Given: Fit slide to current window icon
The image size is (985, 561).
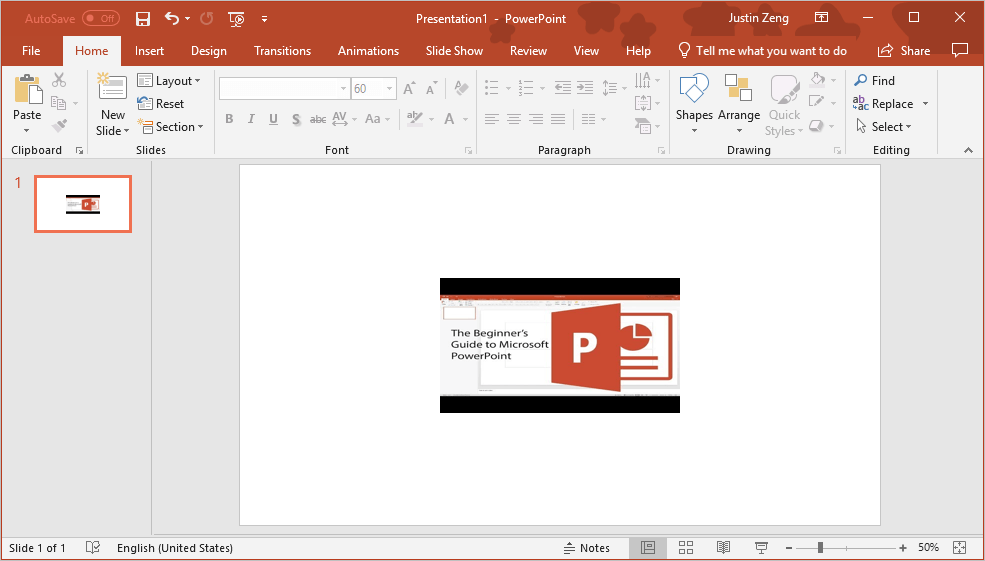Looking at the screenshot, I should [x=960, y=548].
